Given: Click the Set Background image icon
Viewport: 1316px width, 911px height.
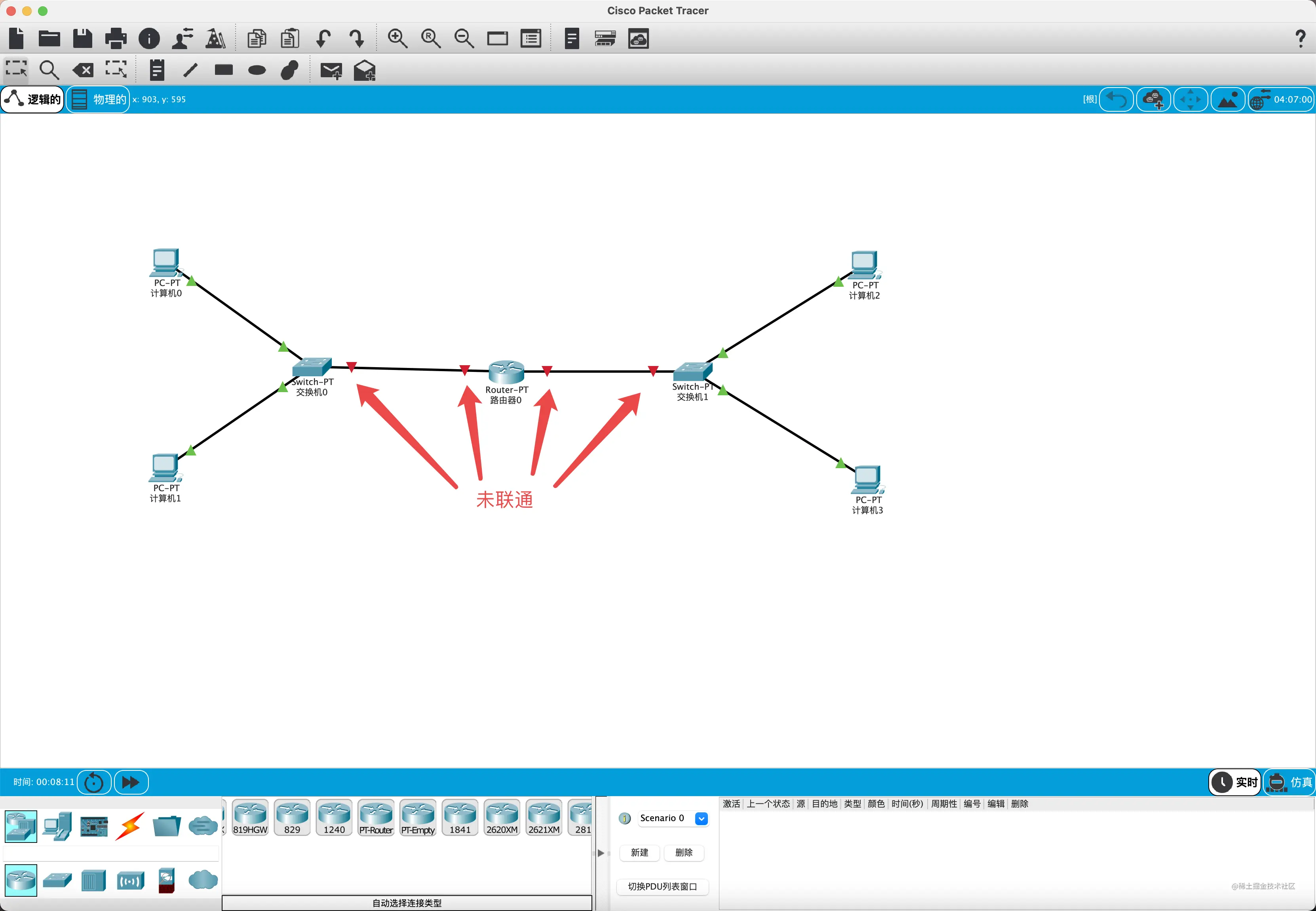Looking at the screenshot, I should tap(1228, 99).
